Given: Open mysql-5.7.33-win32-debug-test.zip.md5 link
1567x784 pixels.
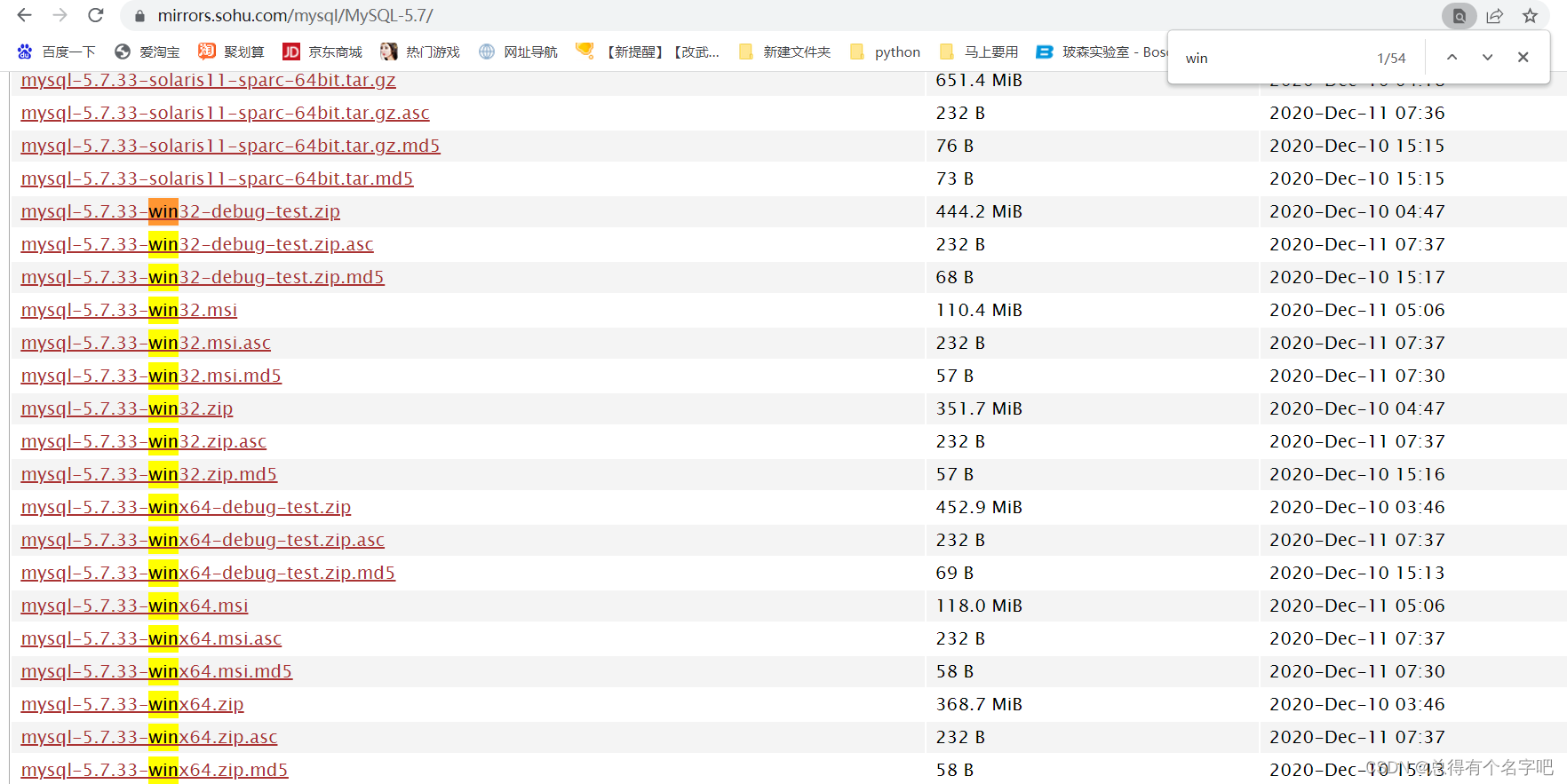Looking at the screenshot, I should point(203,277).
